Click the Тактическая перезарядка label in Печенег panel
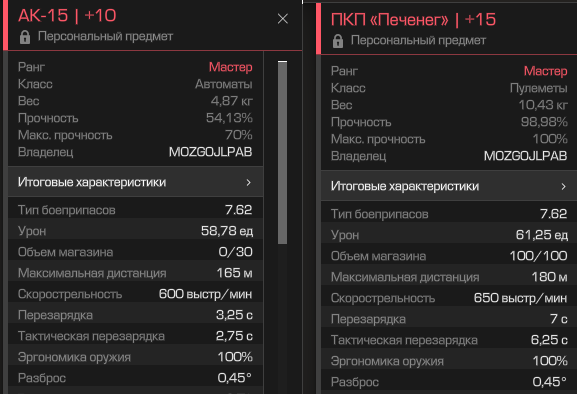 (404, 340)
